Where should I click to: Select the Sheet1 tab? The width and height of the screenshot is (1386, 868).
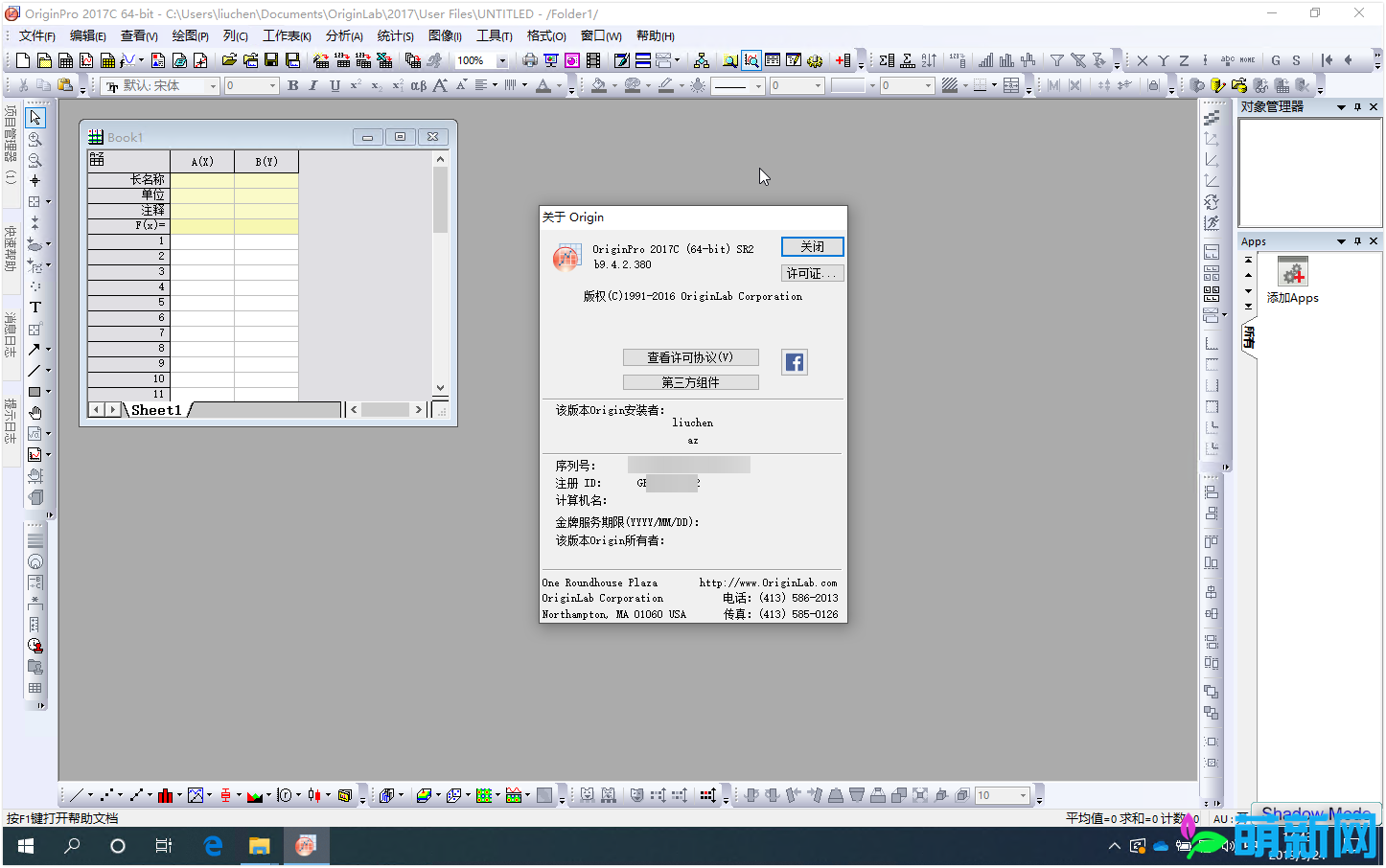tap(156, 410)
